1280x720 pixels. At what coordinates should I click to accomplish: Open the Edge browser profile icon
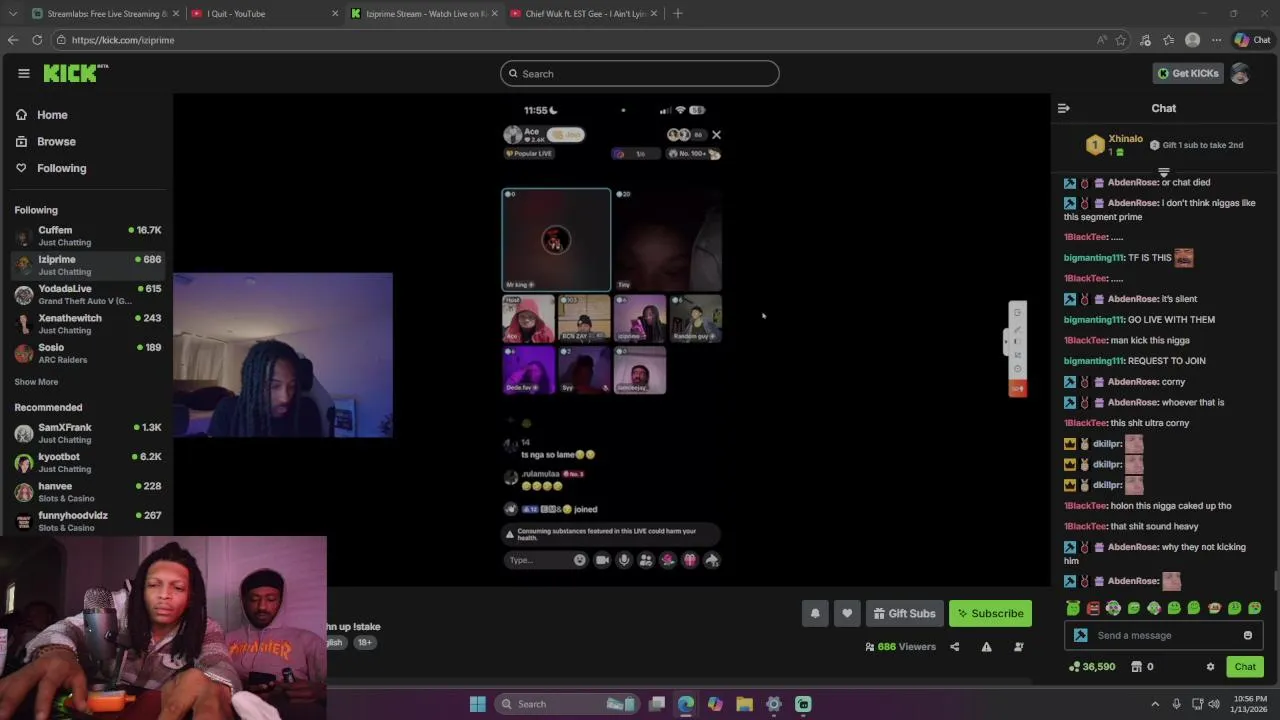point(1192,40)
